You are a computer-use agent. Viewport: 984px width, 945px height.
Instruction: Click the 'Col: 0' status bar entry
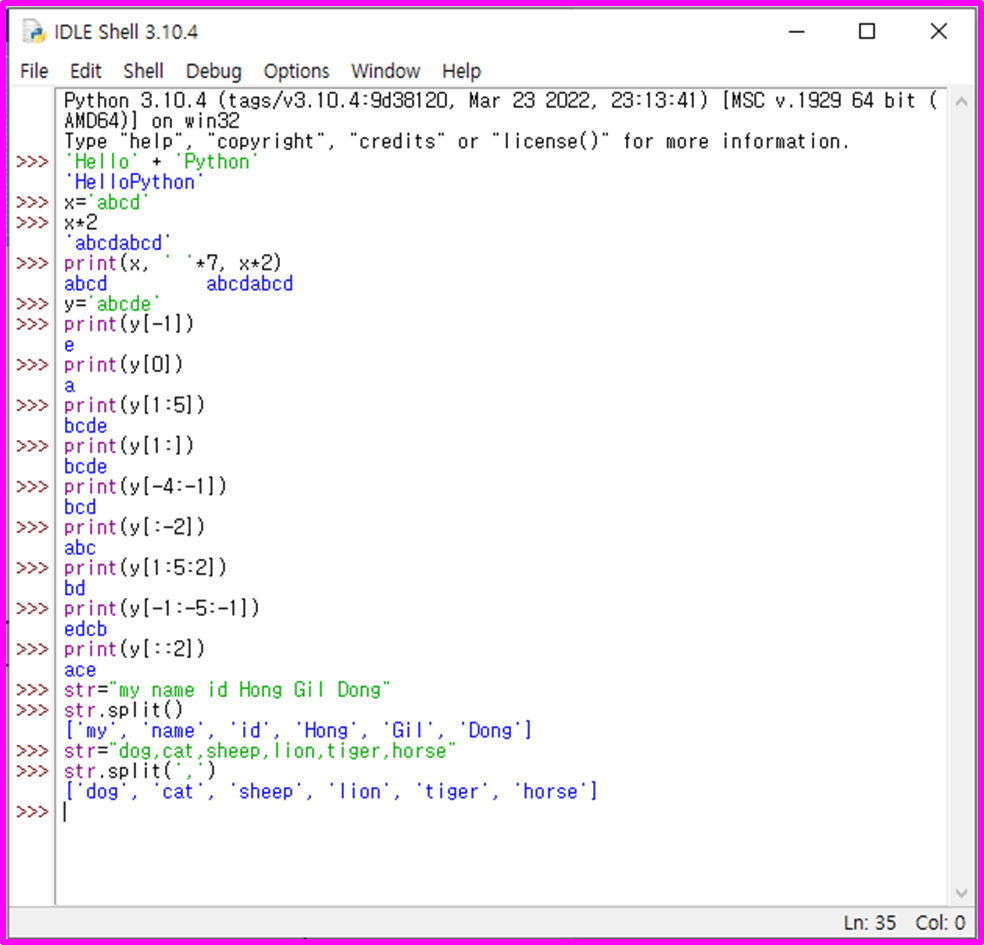[x=939, y=923]
